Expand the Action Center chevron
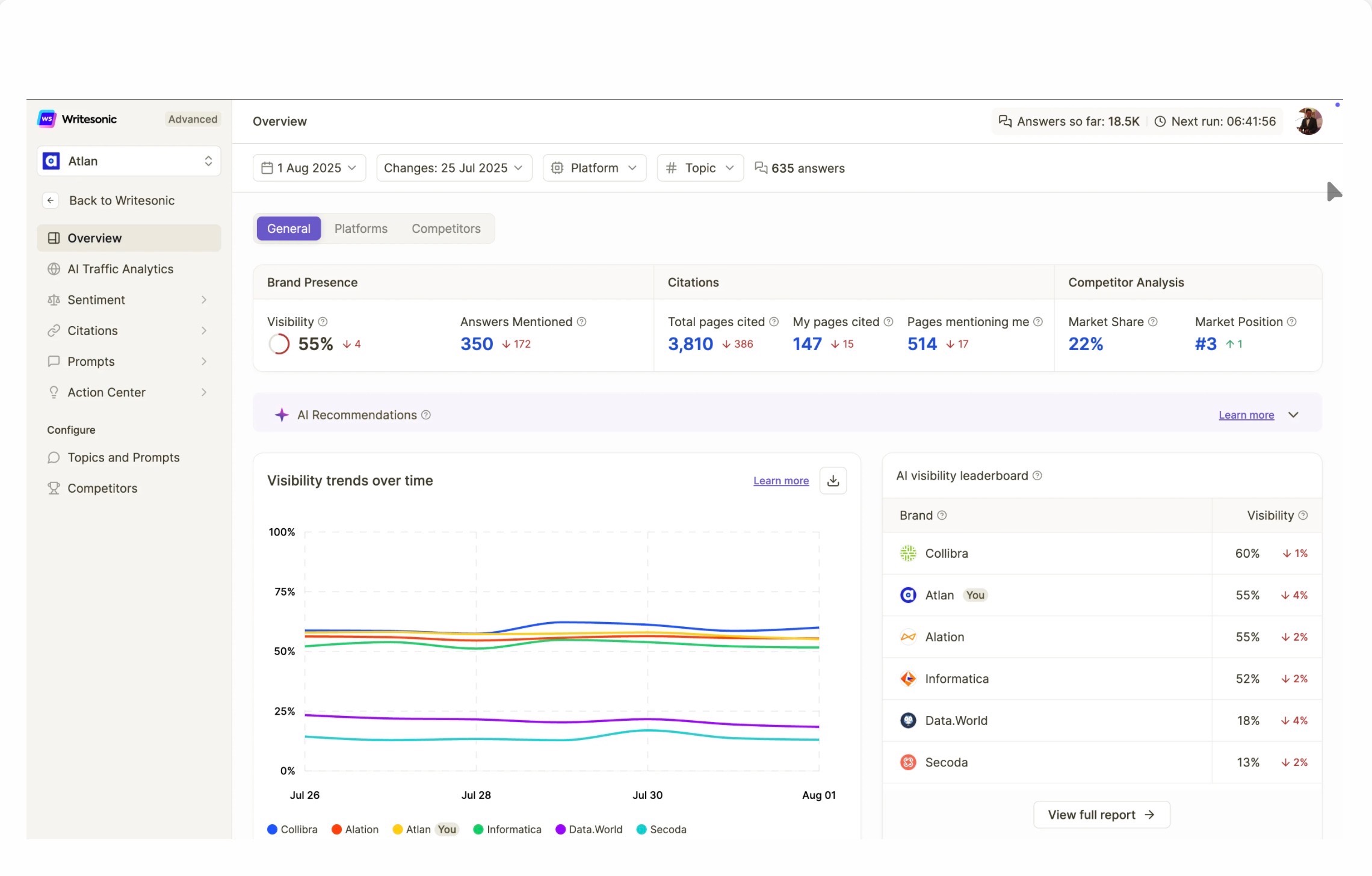1372x876 pixels. pos(204,392)
